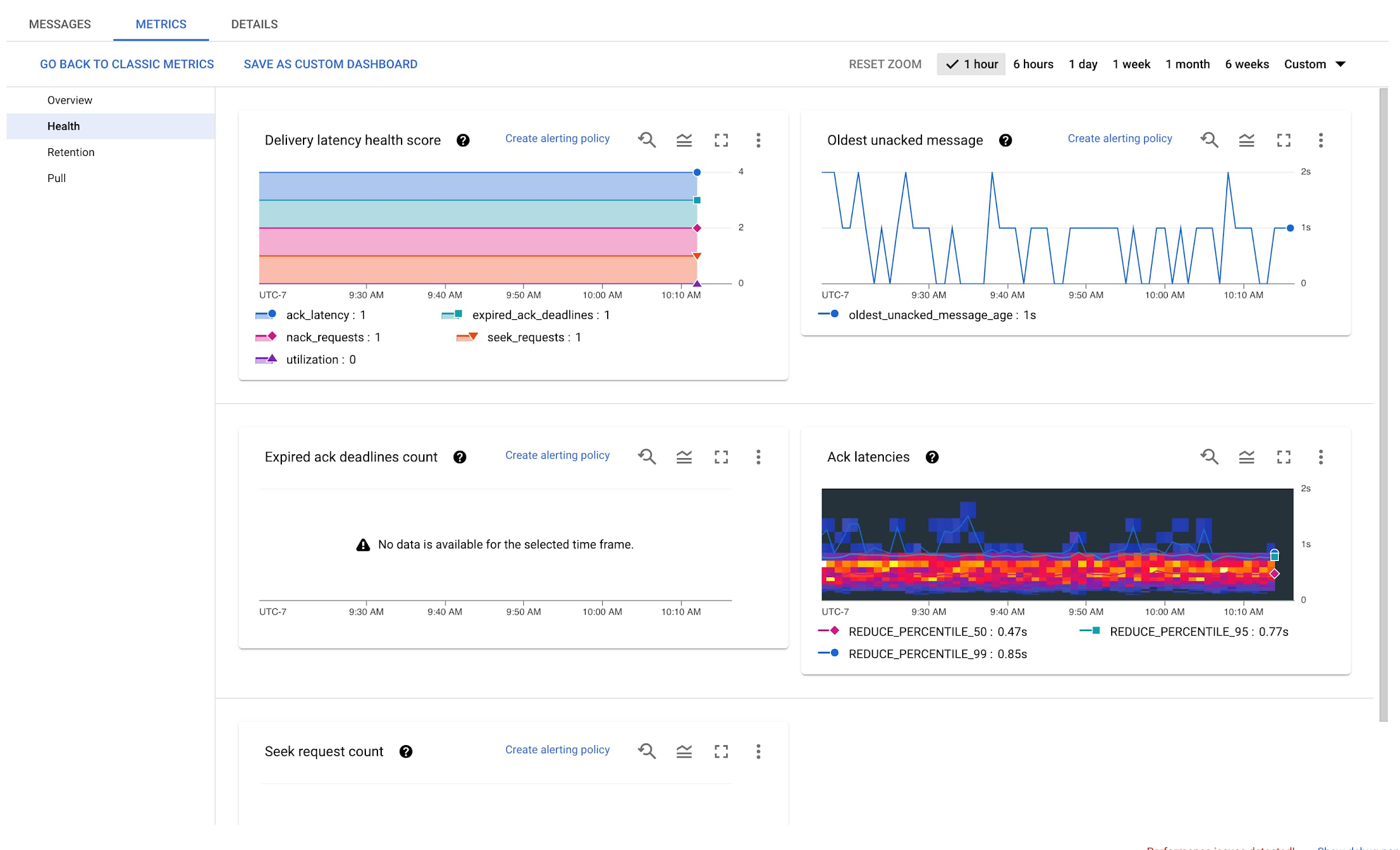Expand the 6 weeks time range option
Image resolution: width=1400 pixels, height=850 pixels.
point(1247,64)
